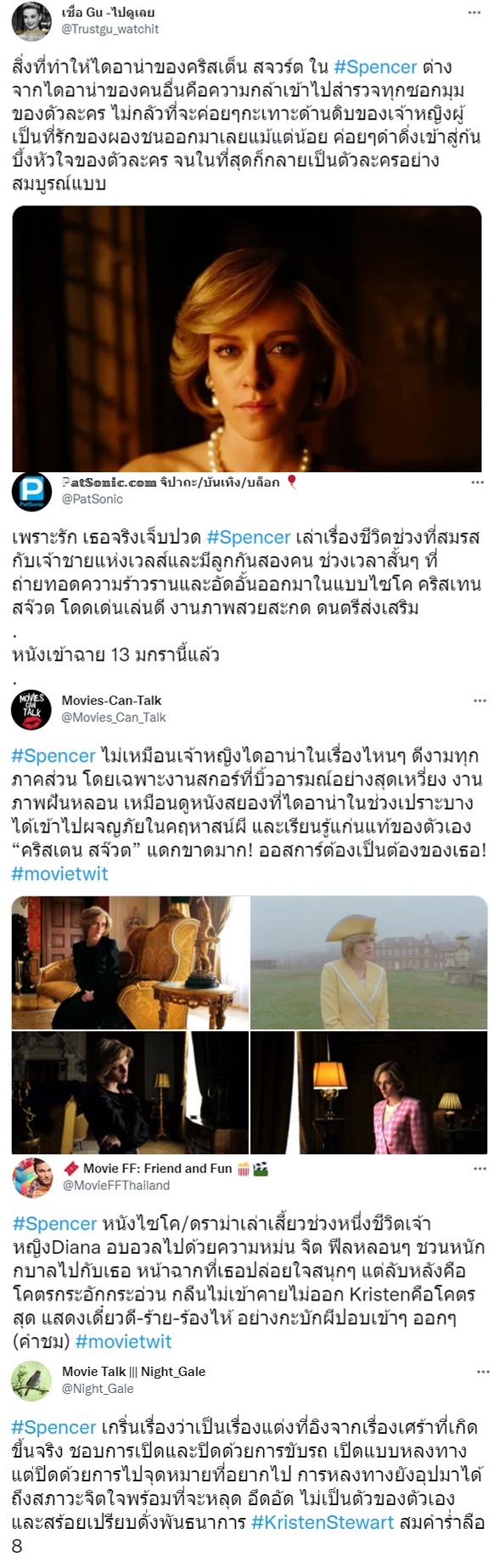Open Movies-Can-Talk profile avatar
This screenshot has width=494, height=1568.
coord(31,709)
